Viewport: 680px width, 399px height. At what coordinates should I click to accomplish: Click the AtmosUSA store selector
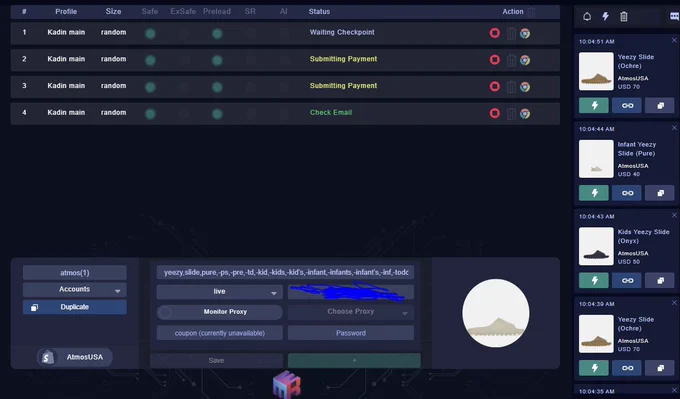[75, 357]
